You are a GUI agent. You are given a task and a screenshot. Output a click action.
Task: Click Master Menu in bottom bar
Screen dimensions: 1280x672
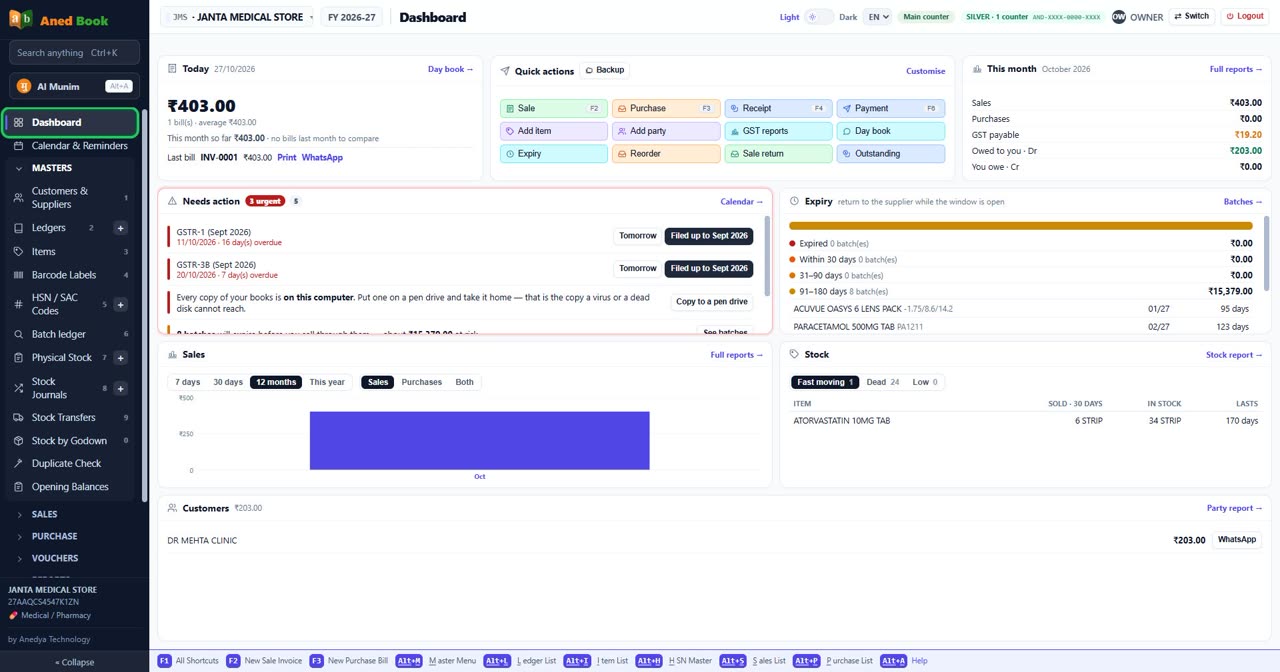tap(436, 661)
